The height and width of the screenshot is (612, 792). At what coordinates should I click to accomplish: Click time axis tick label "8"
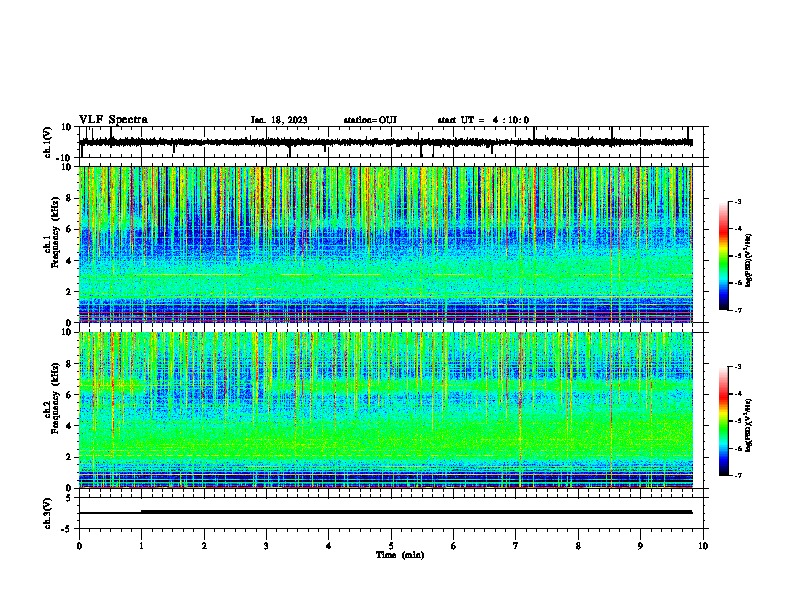pyautogui.click(x=578, y=546)
